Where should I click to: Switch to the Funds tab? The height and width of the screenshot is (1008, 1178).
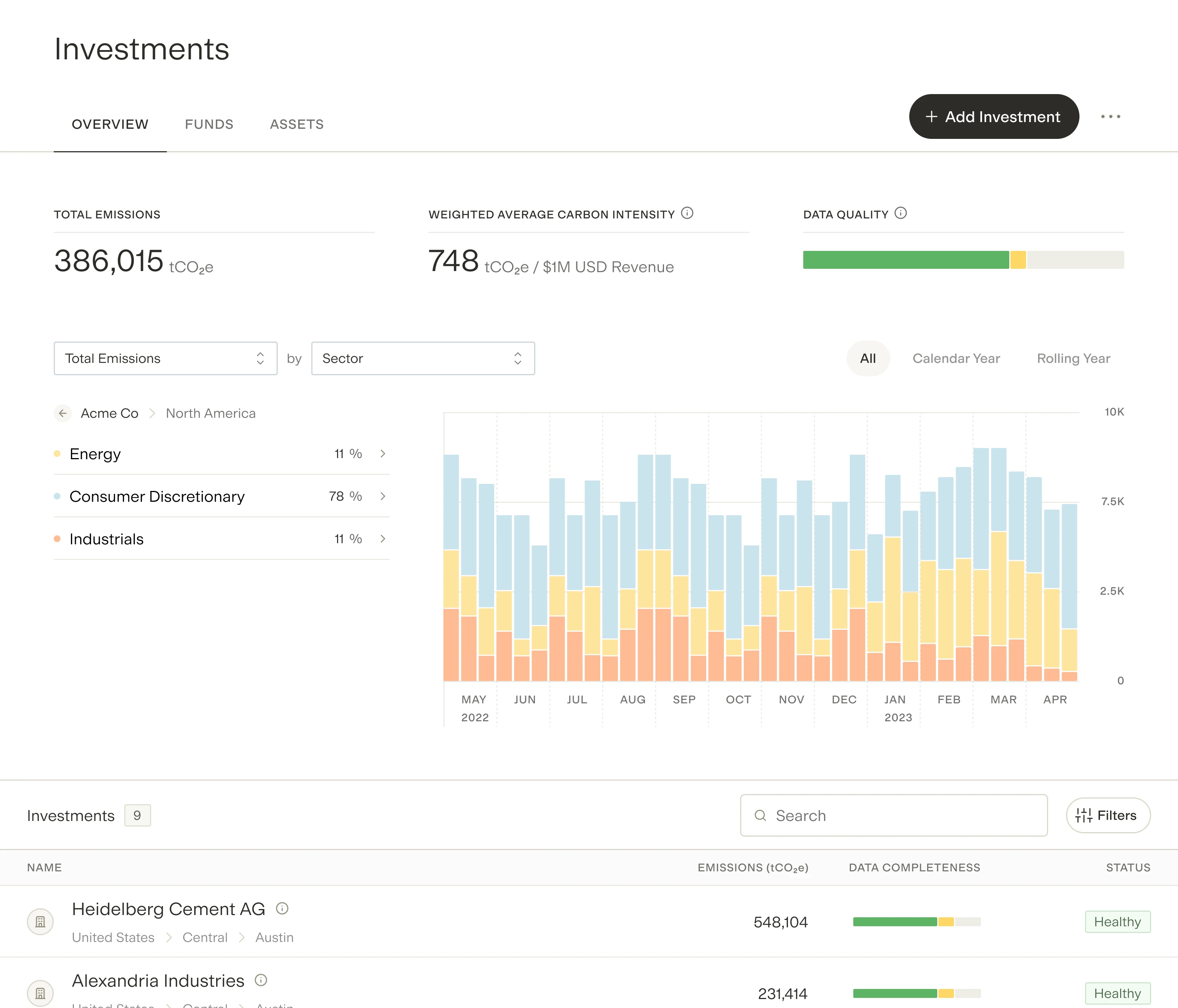(209, 124)
